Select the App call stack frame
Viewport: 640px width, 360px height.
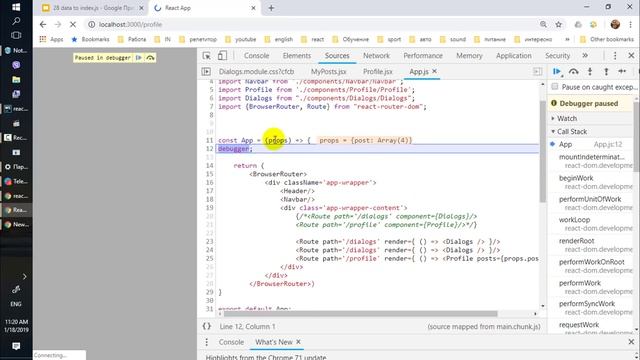591,144
